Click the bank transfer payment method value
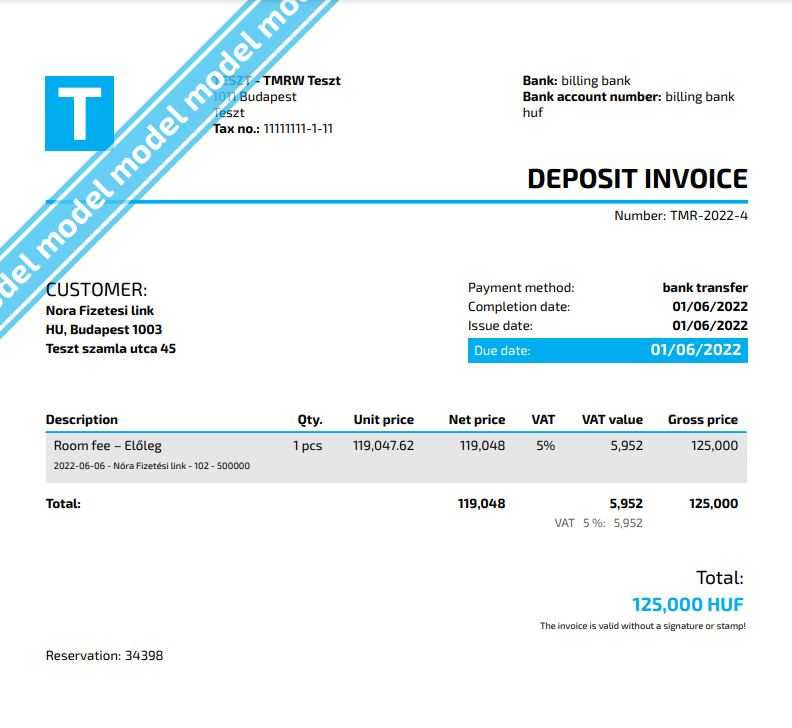This screenshot has height=728, width=792. [705, 288]
